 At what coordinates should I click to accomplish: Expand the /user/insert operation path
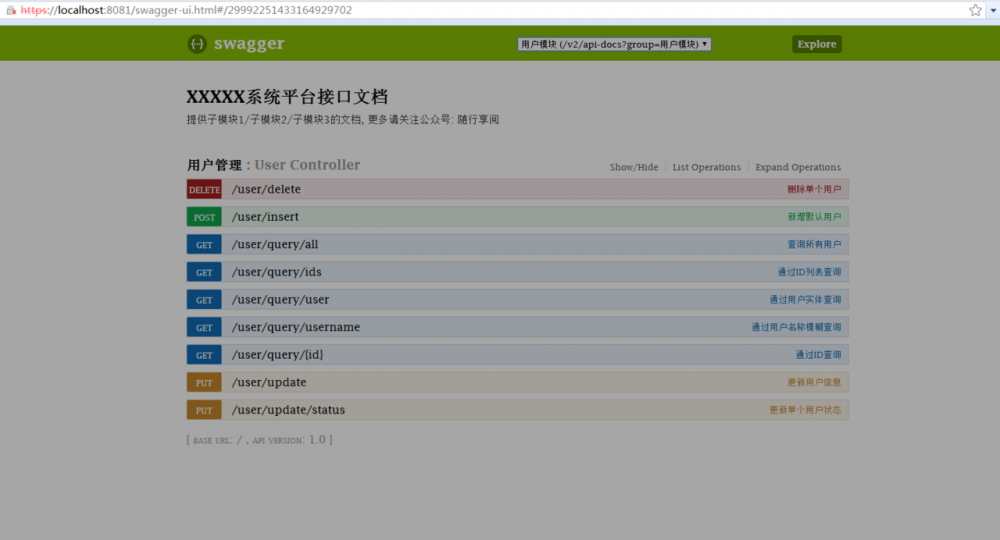265,217
